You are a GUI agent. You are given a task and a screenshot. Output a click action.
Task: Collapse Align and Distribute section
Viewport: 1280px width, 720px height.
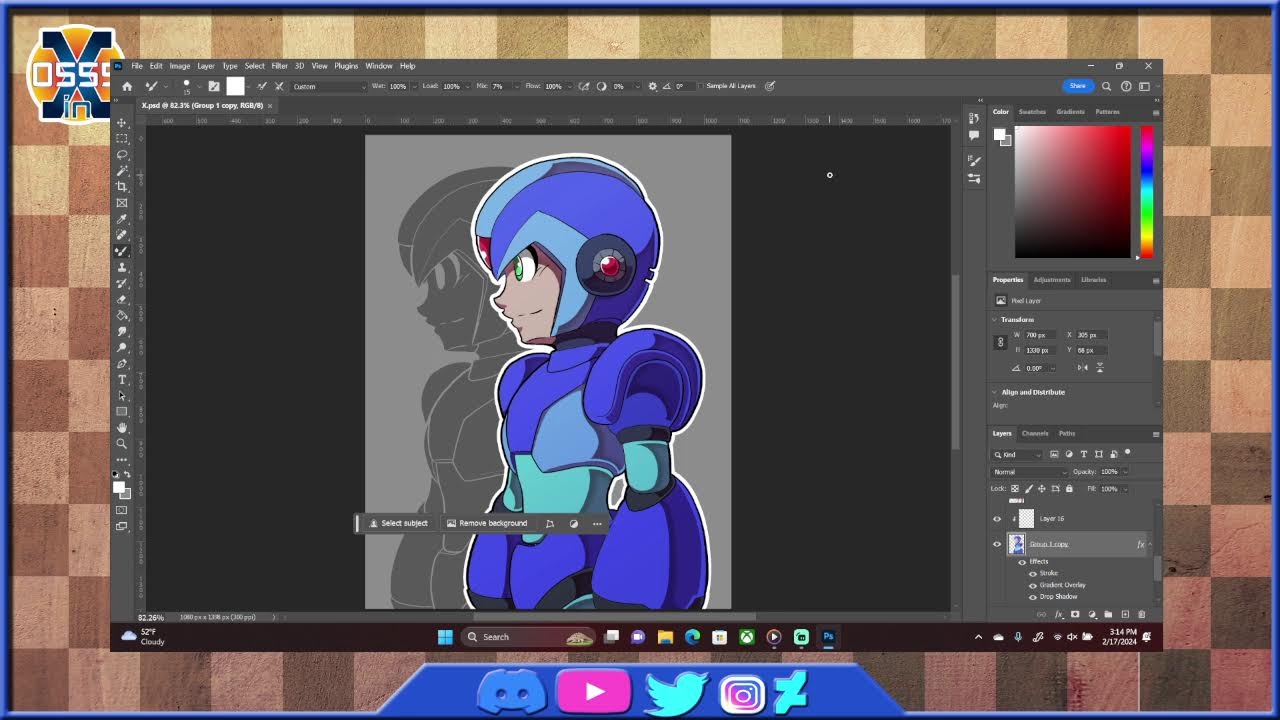pos(995,392)
